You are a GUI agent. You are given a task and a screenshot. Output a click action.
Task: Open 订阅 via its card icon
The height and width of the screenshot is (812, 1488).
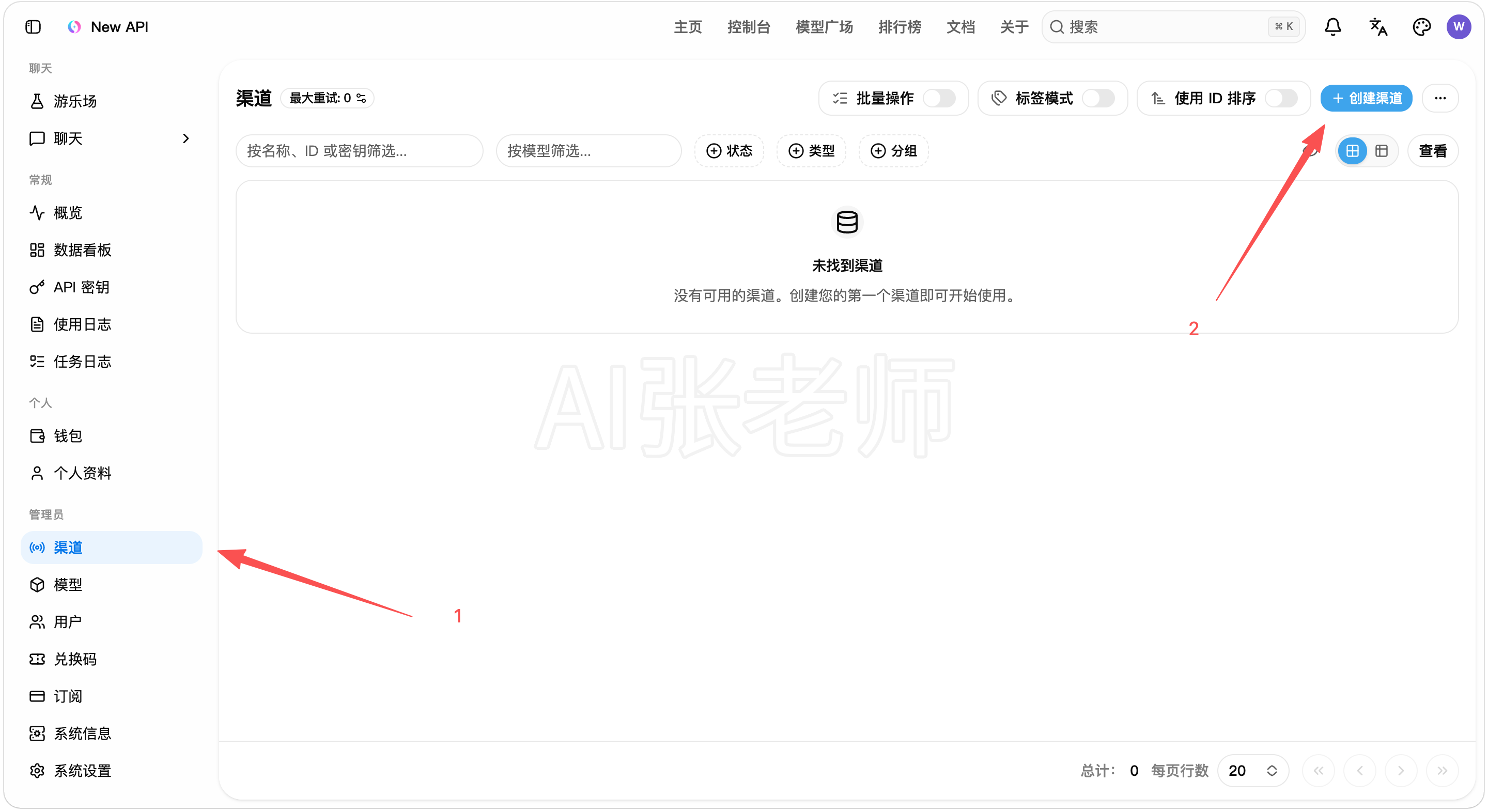pos(37,696)
